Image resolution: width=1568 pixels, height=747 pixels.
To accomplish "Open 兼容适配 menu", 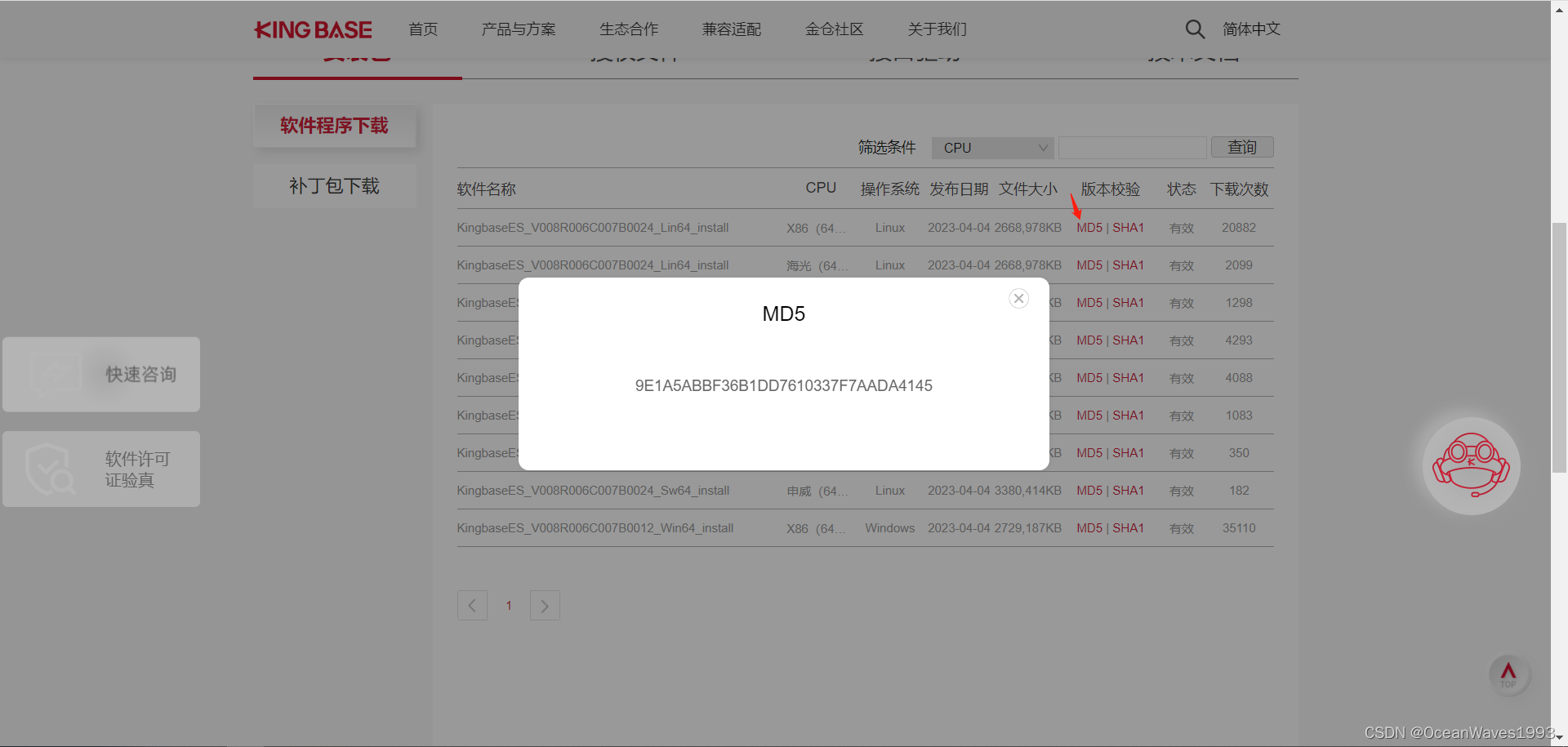I will [732, 29].
